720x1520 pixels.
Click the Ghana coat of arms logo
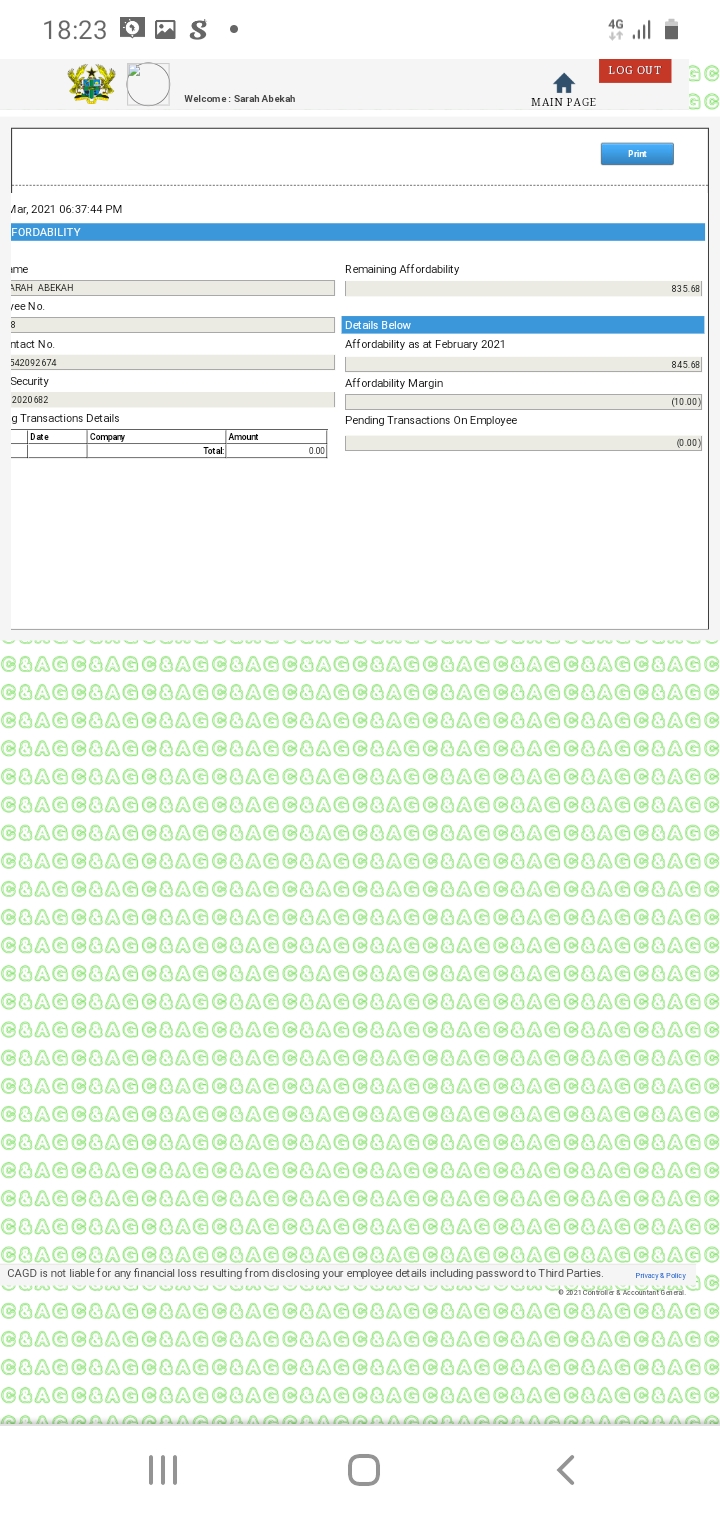point(92,84)
